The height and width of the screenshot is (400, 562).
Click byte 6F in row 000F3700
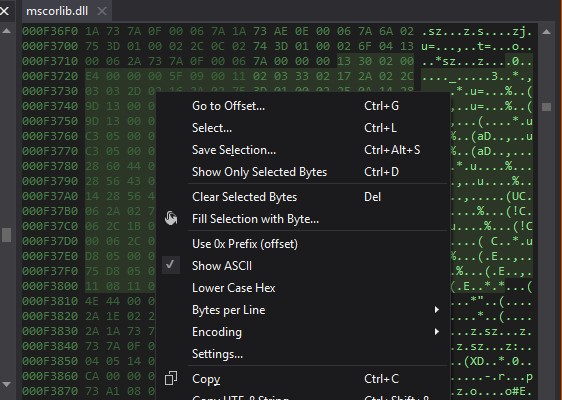365,46
